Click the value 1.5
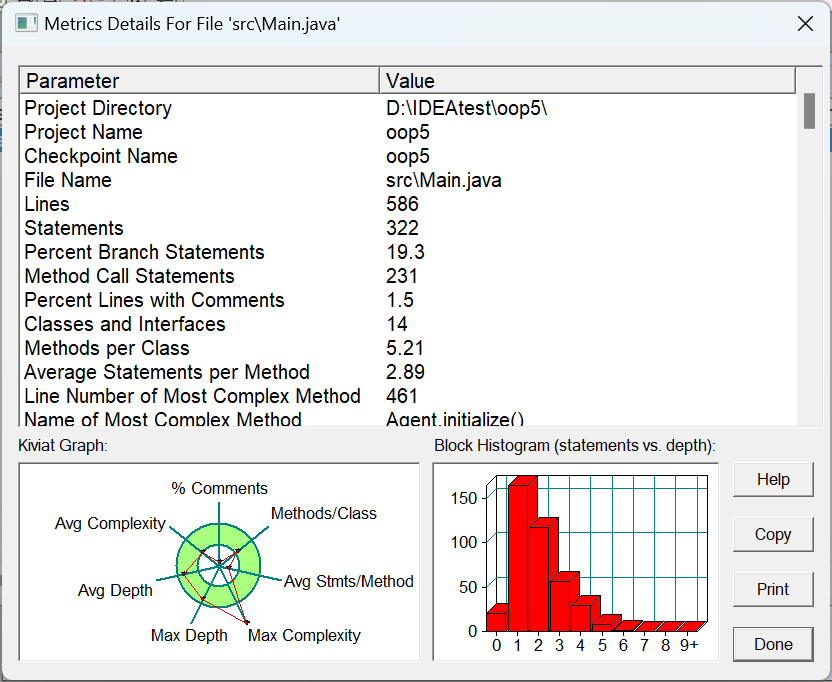This screenshot has width=832, height=682. click(400, 300)
